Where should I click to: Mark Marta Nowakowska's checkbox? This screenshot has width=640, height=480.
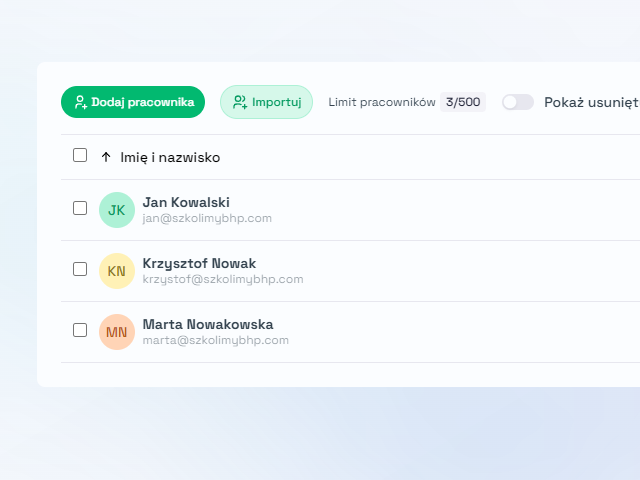[x=80, y=330]
